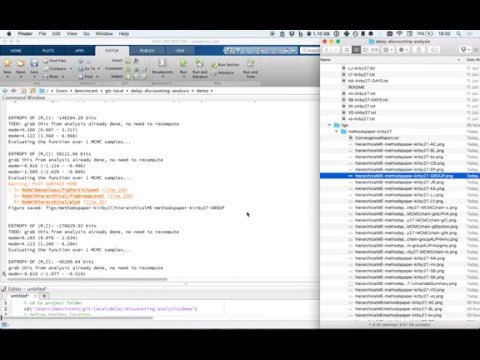Image resolution: width=480 pixels, height=360 pixels.
Task: Open the Save dropdown arrow
Action: pyautogui.click(x=34, y=77)
